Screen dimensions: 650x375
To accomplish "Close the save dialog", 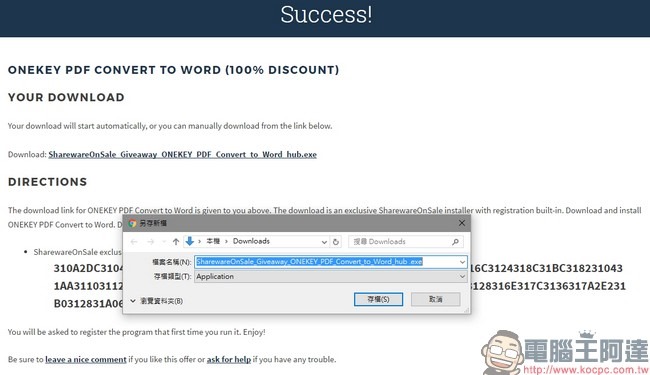I will (462, 223).
